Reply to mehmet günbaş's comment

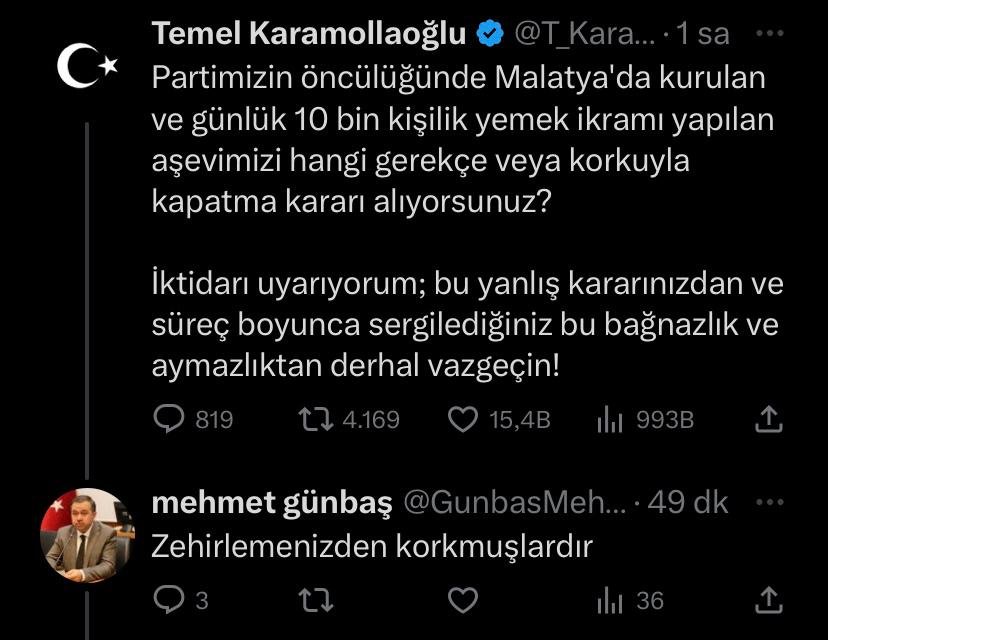pos(169,600)
